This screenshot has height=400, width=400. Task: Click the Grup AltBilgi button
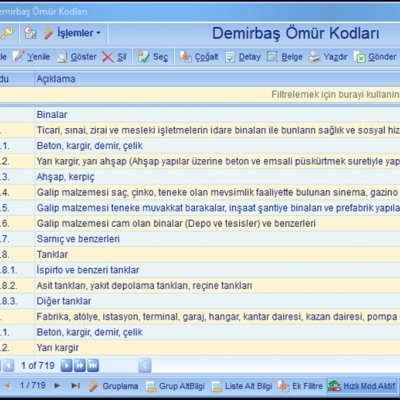[x=175, y=386]
